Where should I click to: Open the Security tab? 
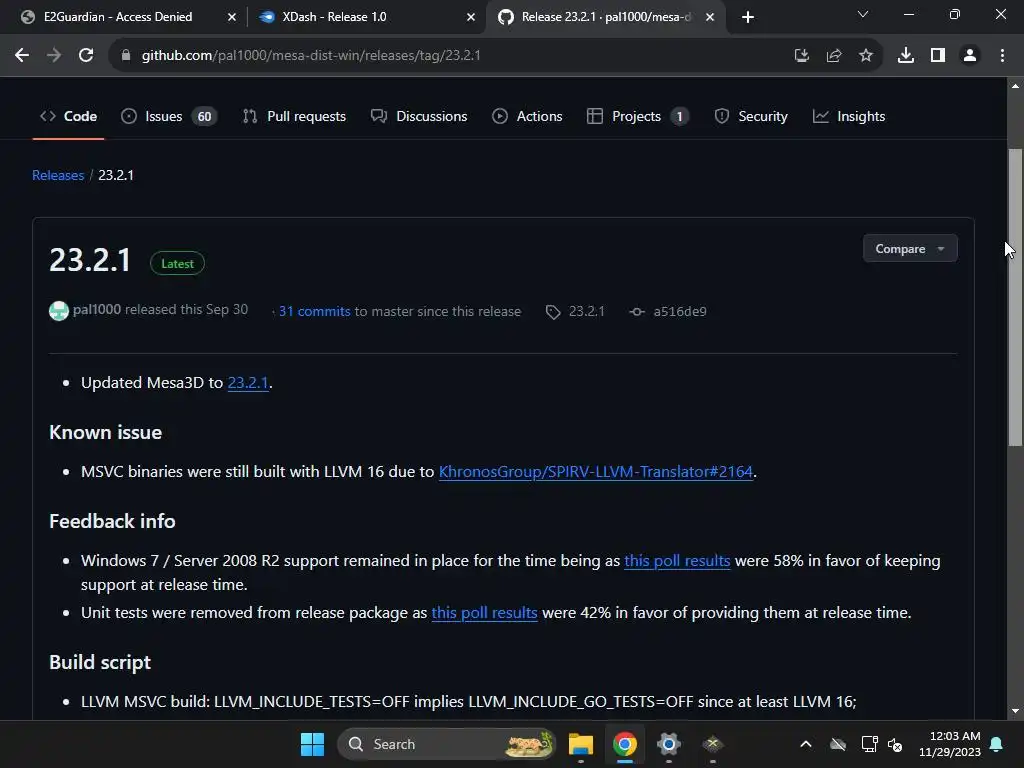tap(751, 116)
